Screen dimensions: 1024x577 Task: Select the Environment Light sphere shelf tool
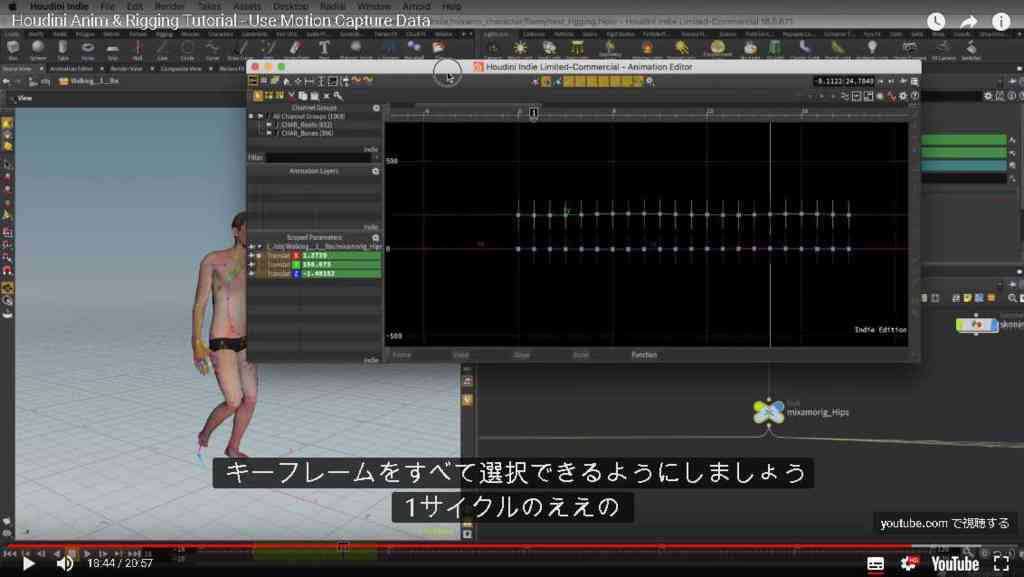point(717,48)
